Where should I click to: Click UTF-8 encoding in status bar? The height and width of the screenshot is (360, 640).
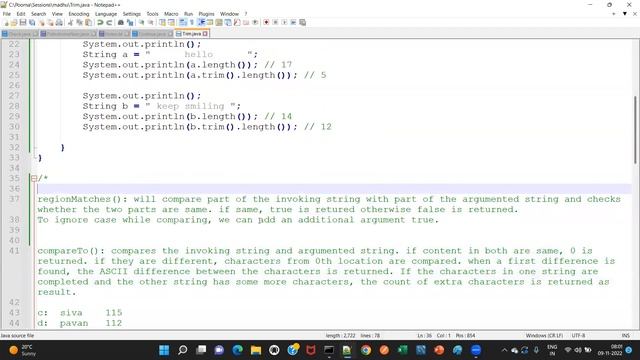click(x=578, y=336)
